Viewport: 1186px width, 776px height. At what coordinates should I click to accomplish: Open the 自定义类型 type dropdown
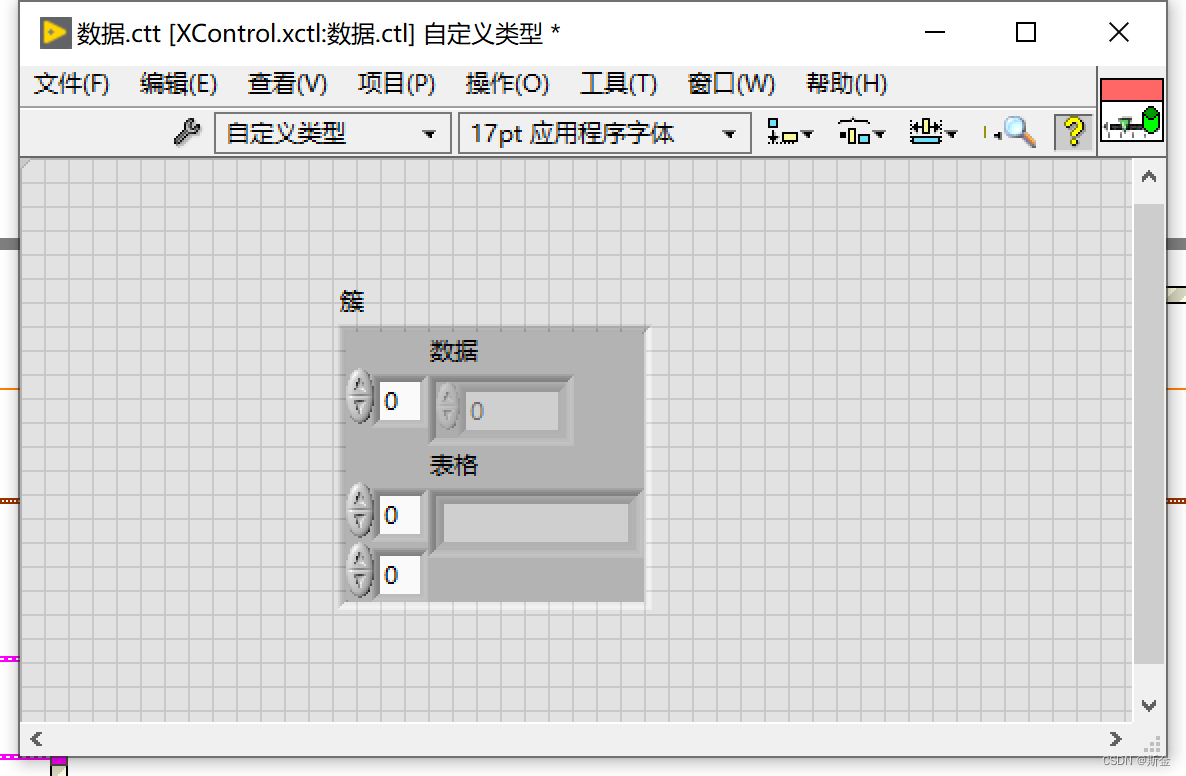click(x=332, y=132)
